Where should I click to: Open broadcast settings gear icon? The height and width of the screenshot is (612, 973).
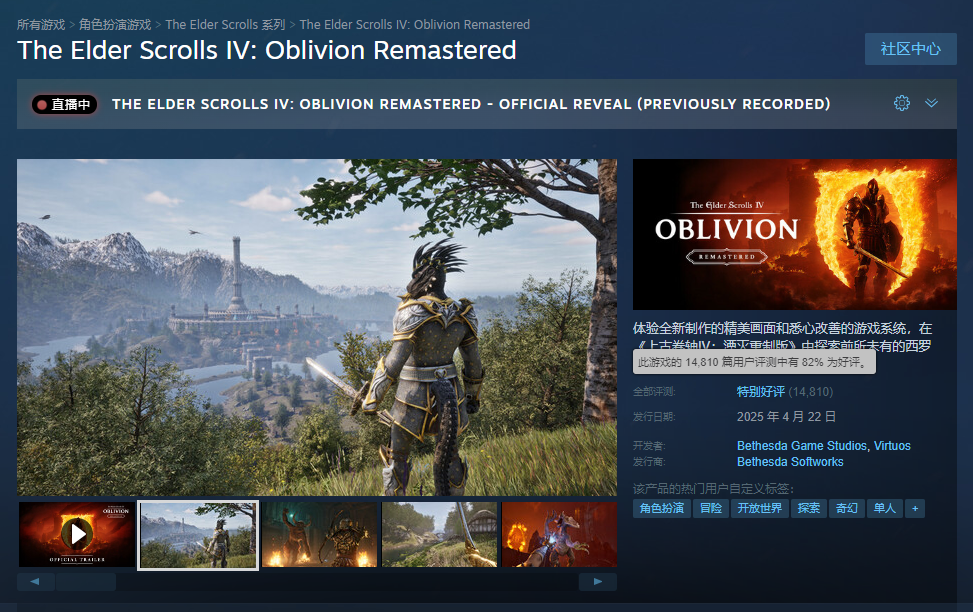click(x=902, y=103)
